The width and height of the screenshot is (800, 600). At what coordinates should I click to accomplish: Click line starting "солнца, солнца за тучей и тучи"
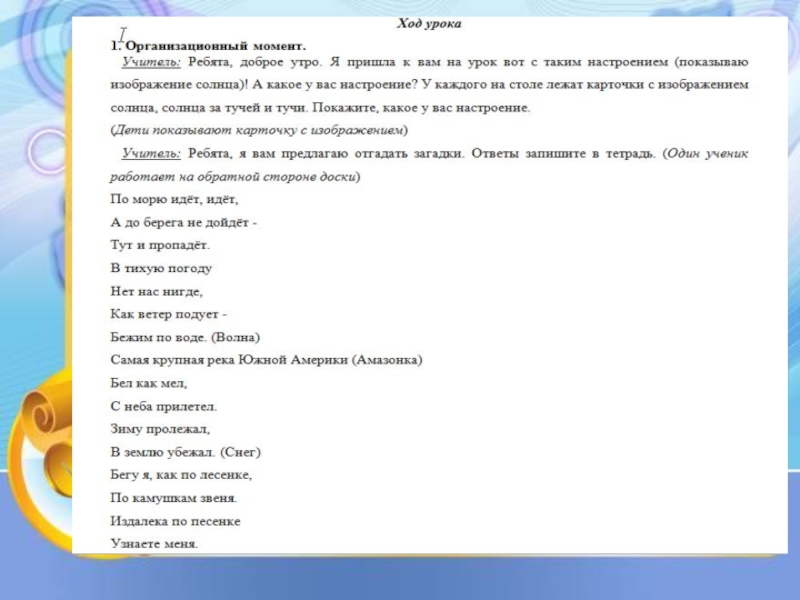point(320,108)
